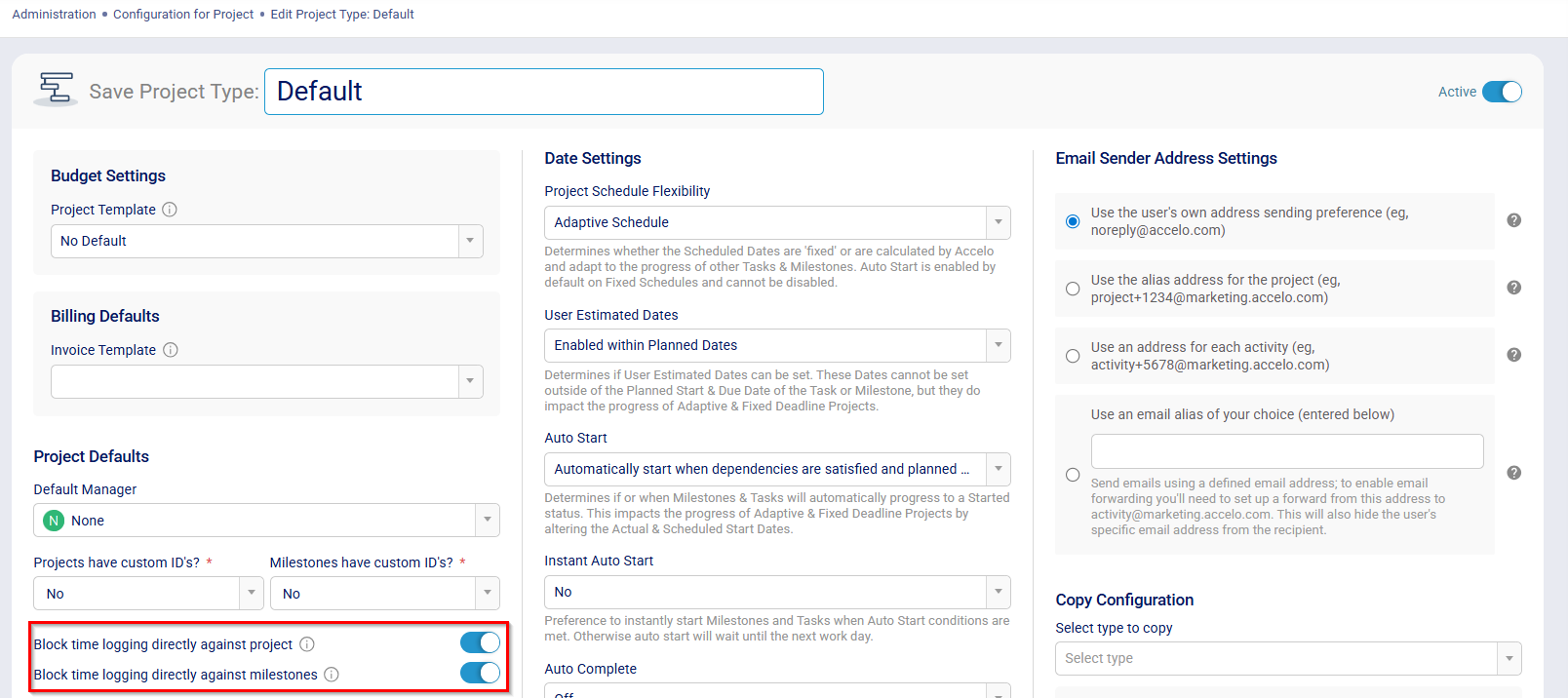The image size is (1568, 698).
Task: Go to Administration breadcrumb
Action: click(54, 15)
